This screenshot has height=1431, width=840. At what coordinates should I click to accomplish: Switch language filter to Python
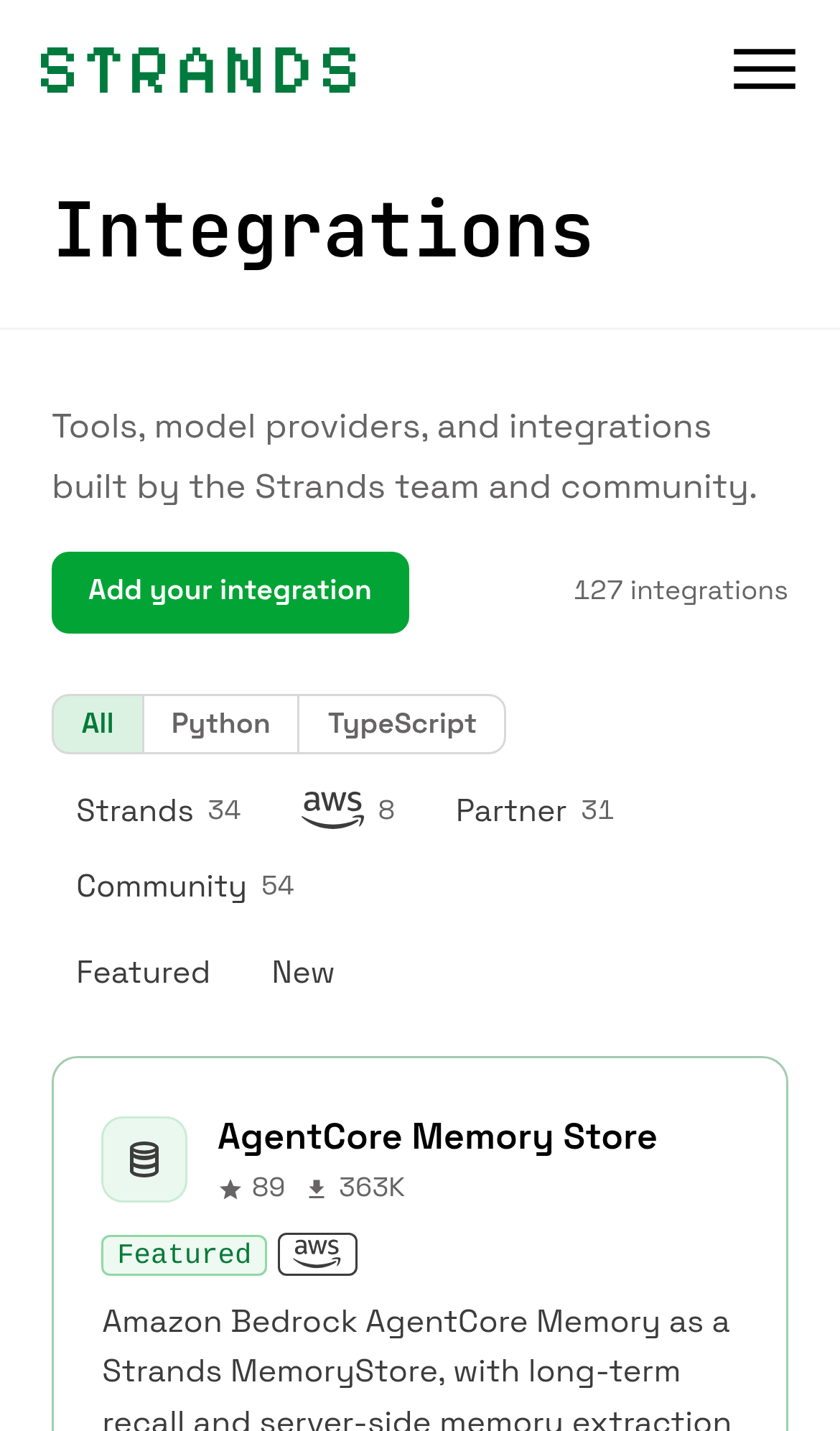[221, 723]
